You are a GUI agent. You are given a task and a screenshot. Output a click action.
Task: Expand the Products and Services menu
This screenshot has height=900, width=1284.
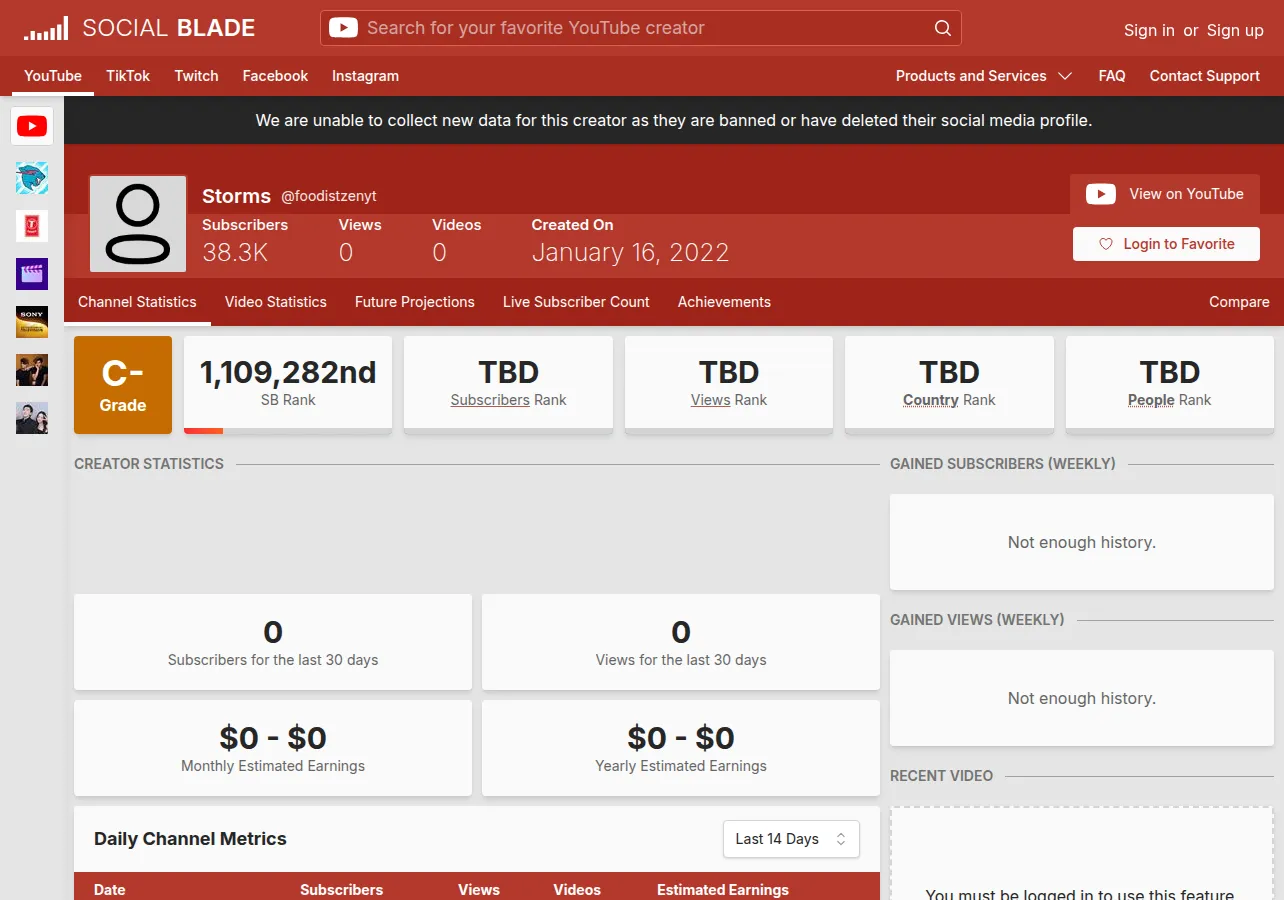click(x=984, y=76)
